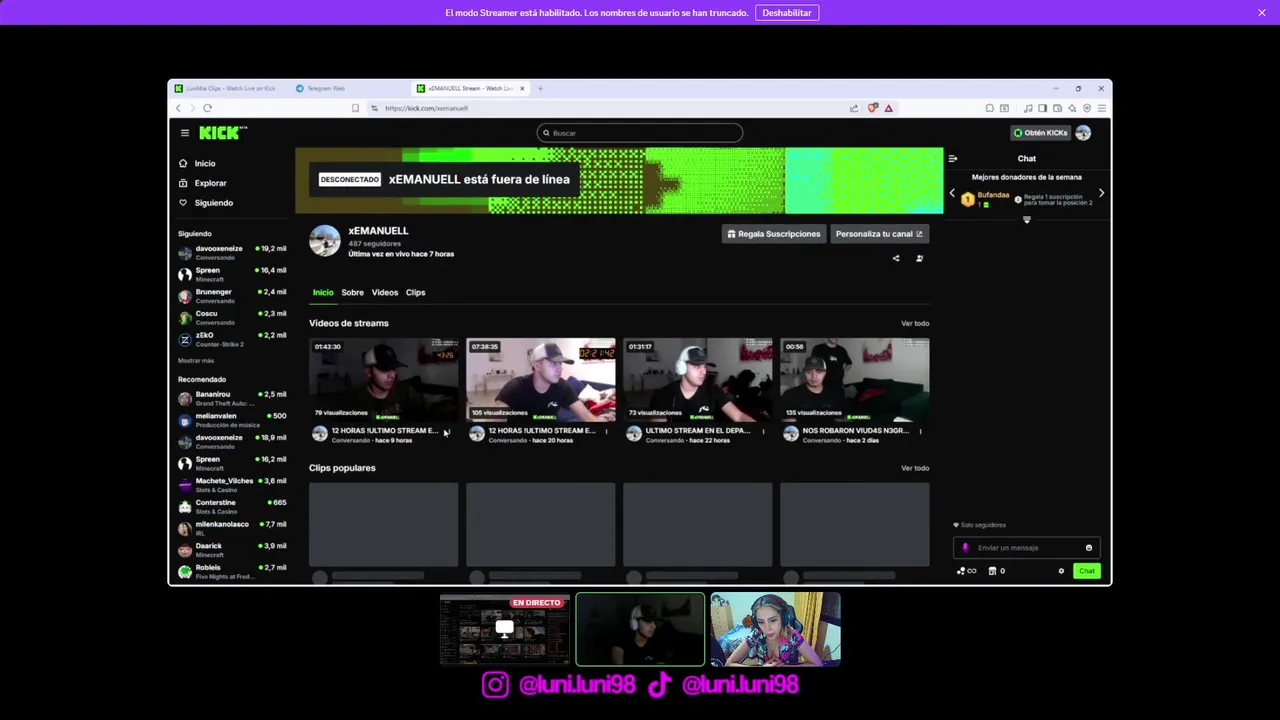Open a new browser tab with plus

[541, 88]
